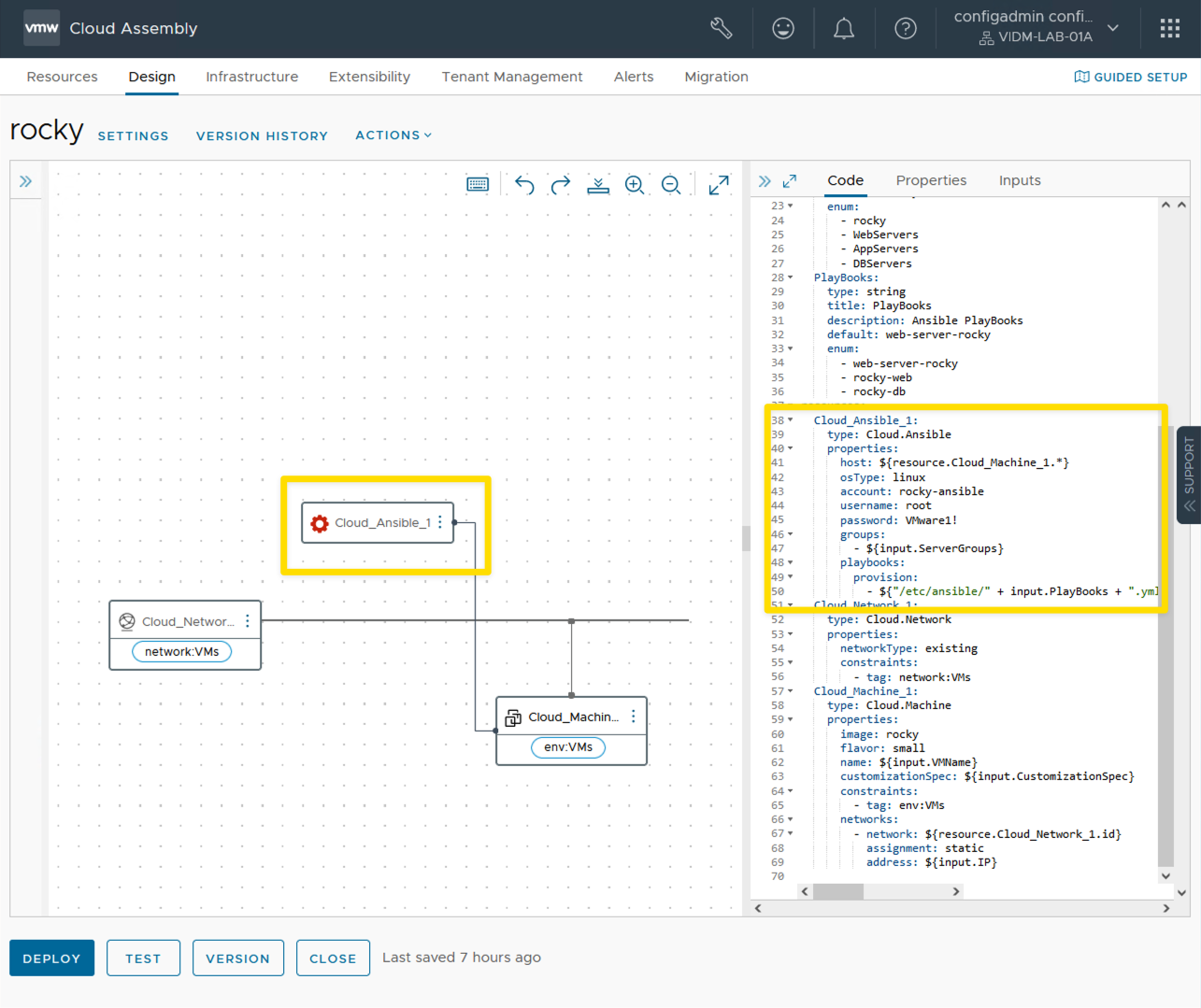Open the keyboard shortcuts icon
The height and width of the screenshot is (1008, 1201).
pyautogui.click(x=478, y=185)
